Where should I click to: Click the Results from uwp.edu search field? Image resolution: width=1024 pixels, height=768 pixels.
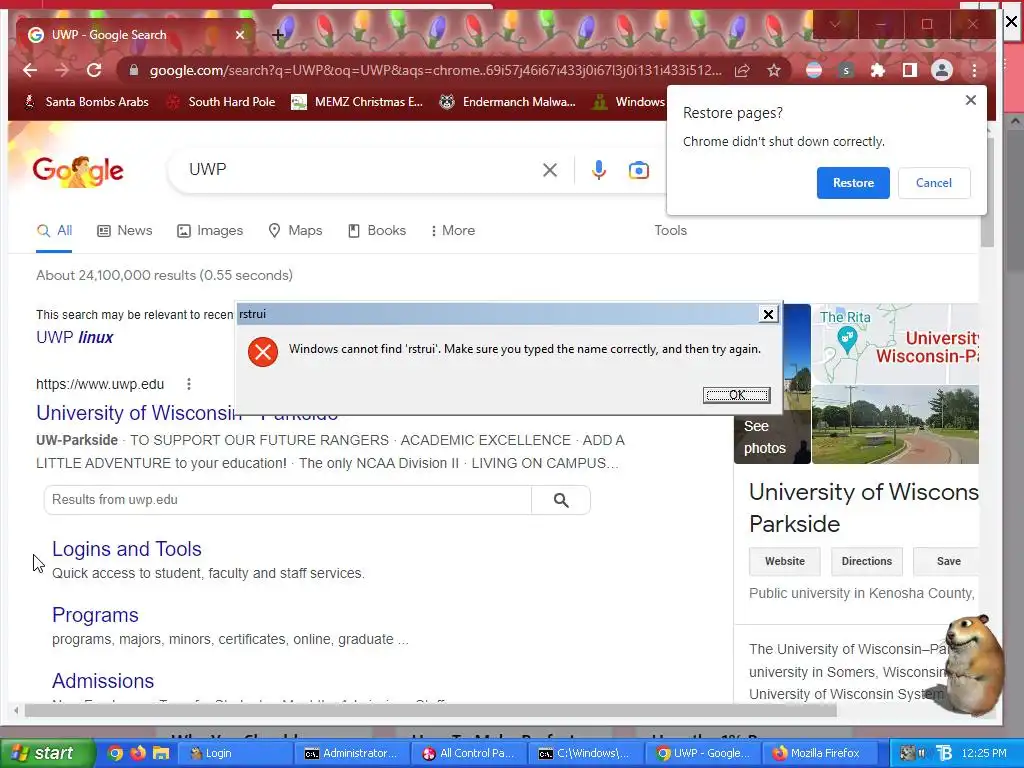click(287, 500)
